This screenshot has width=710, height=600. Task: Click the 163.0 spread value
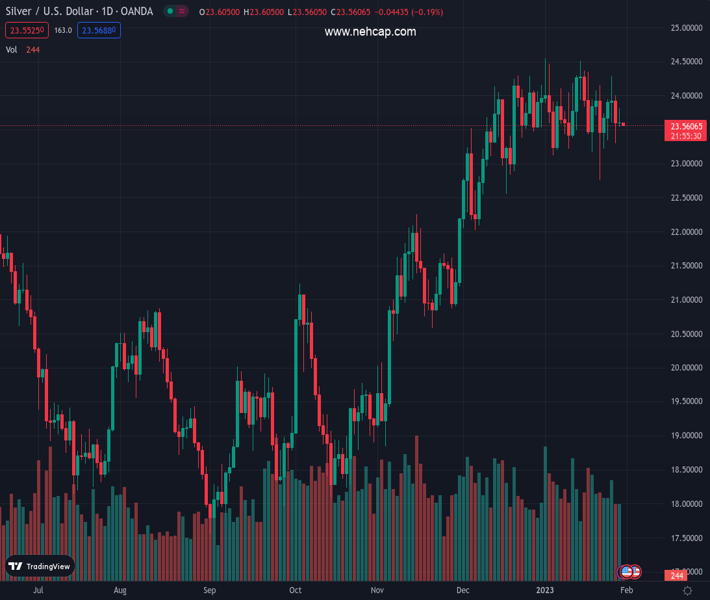coord(63,30)
